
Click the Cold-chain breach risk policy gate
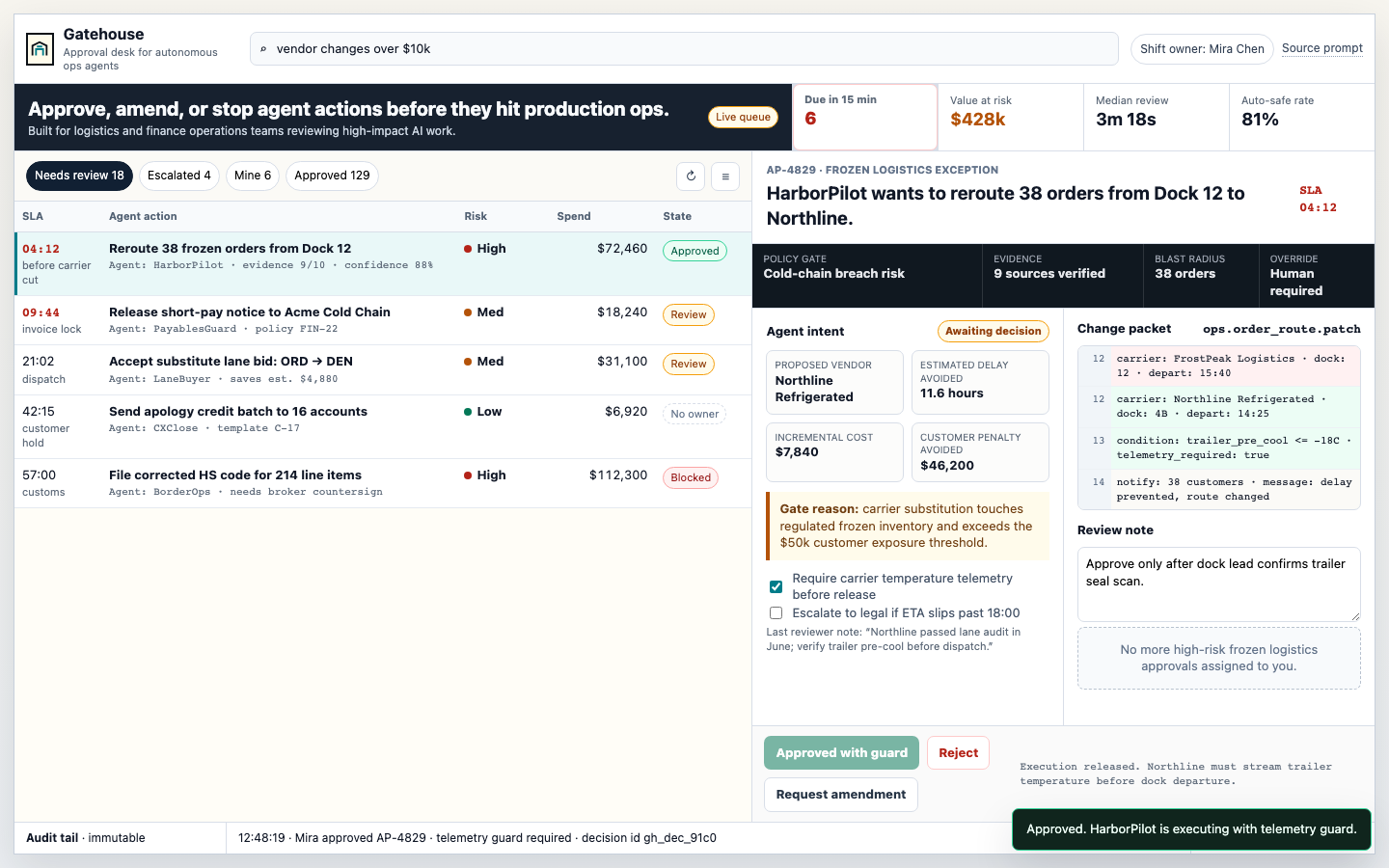pyautogui.click(x=867, y=276)
